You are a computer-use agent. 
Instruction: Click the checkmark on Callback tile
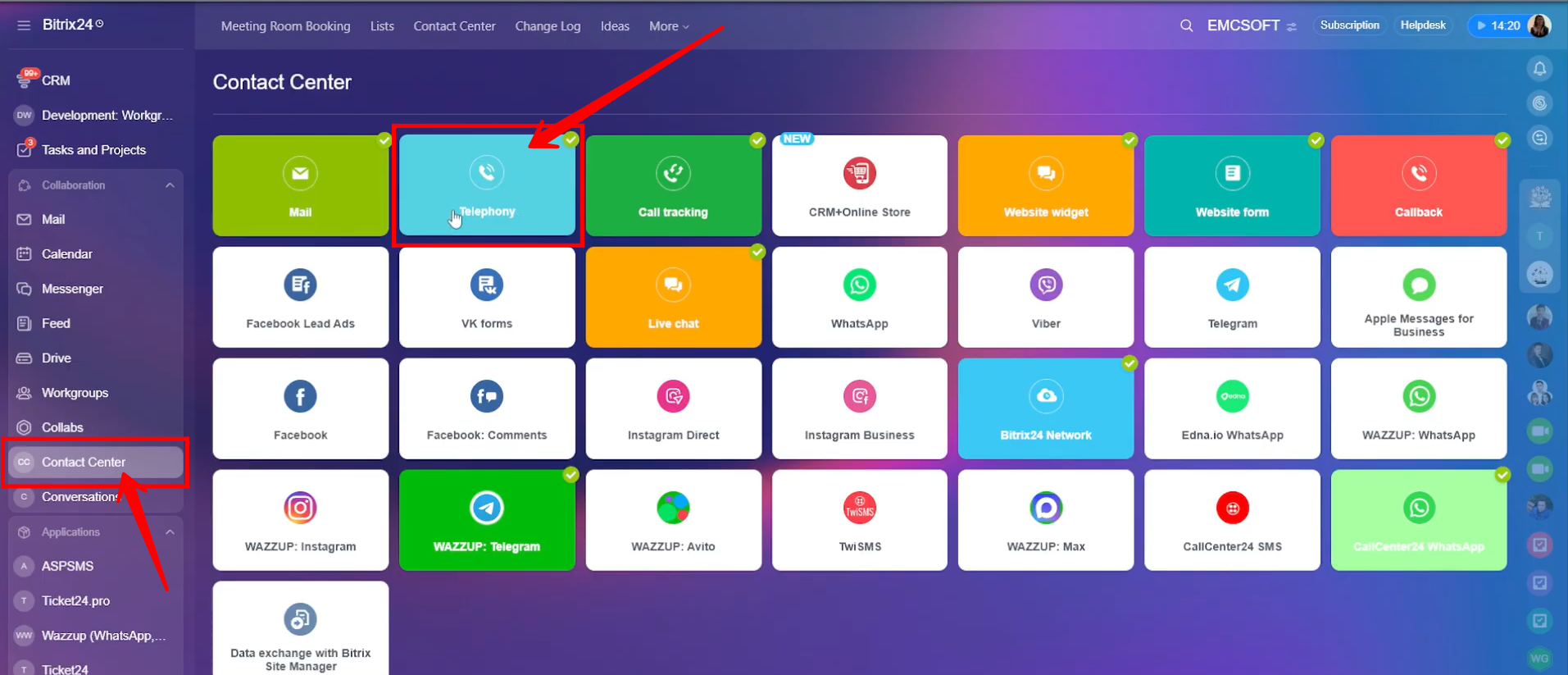[1502, 140]
